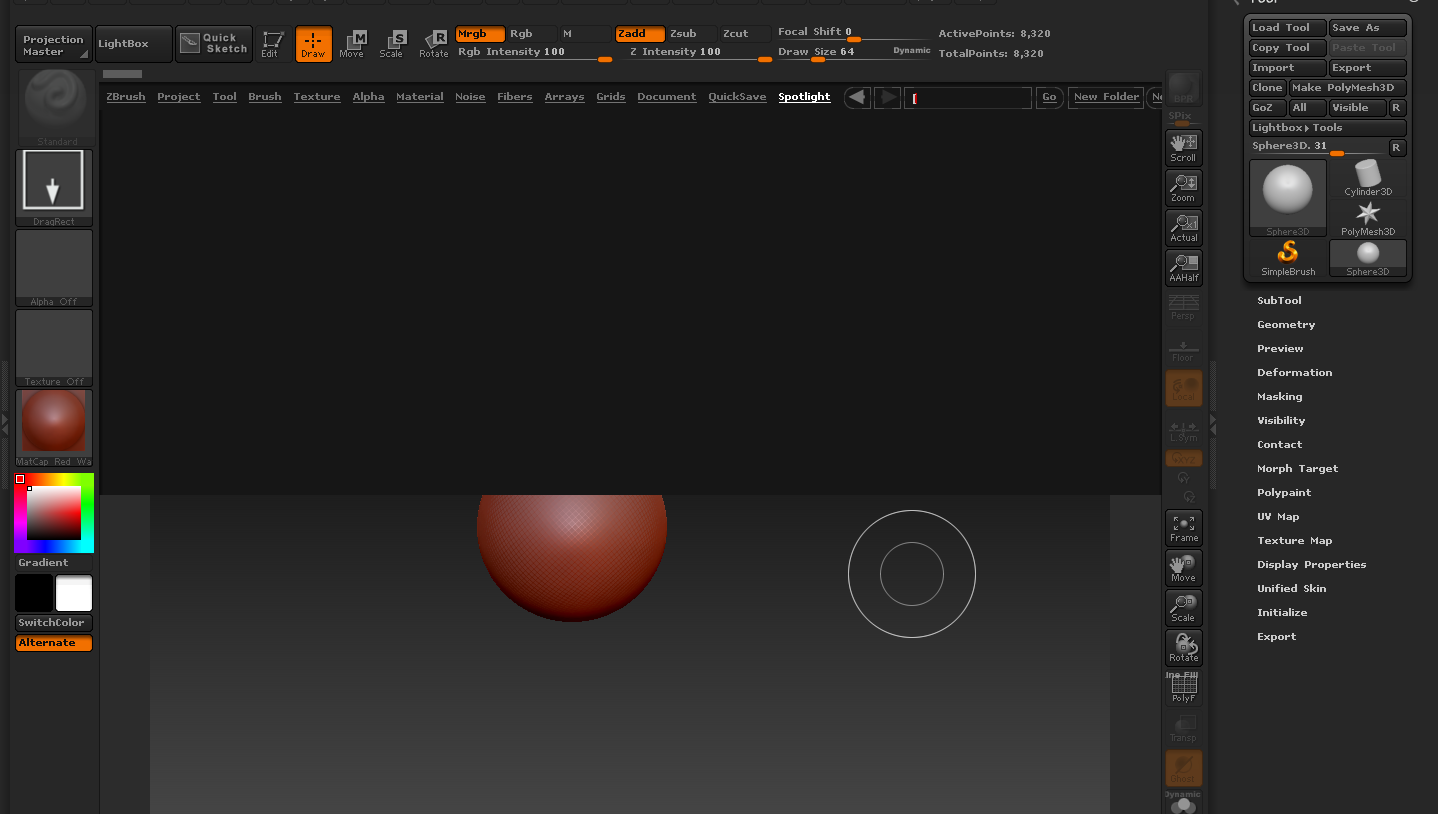The height and width of the screenshot is (814, 1440).
Task: Open Tool tab in LightBox
Action: coord(225,97)
